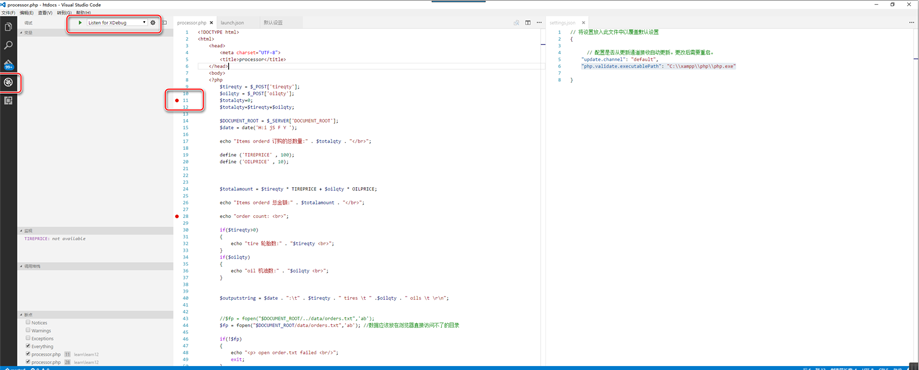Click the fopen line 44 in processor.php
The image size is (919, 370).
(339, 325)
